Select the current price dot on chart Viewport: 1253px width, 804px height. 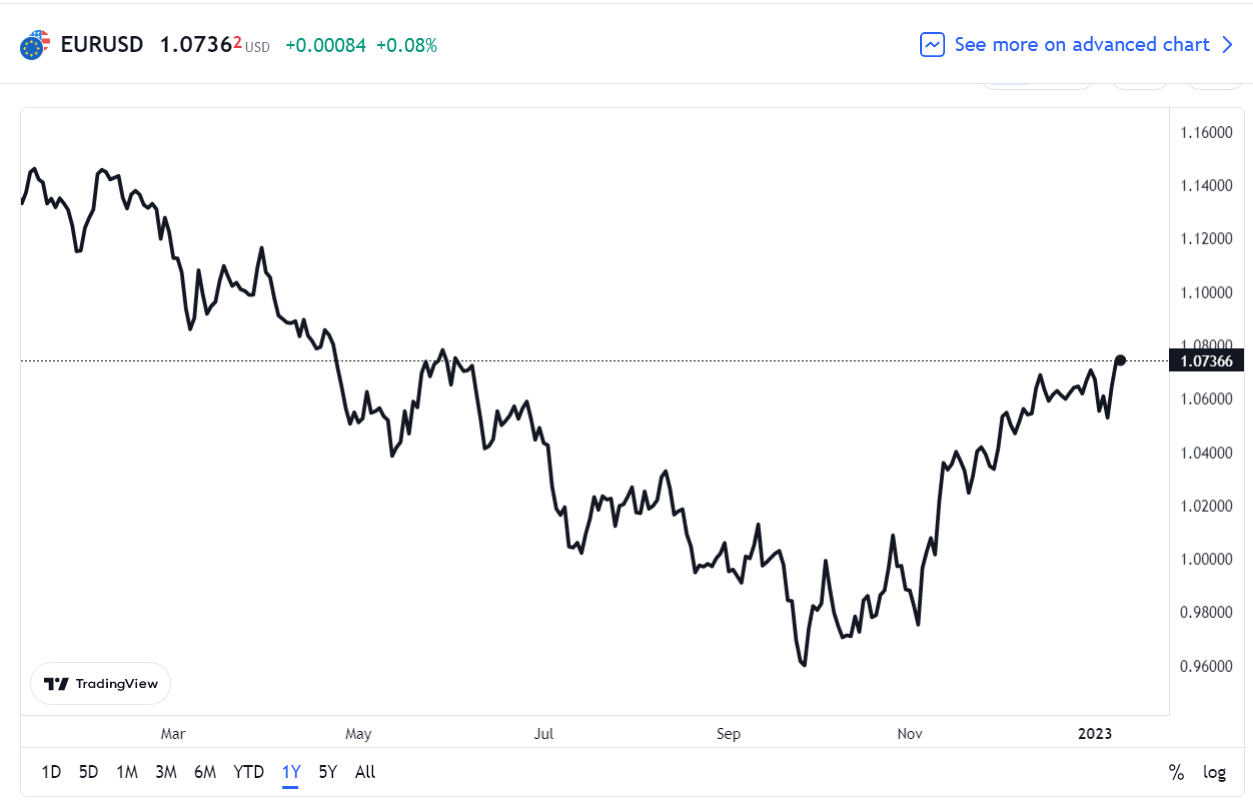pos(1121,360)
